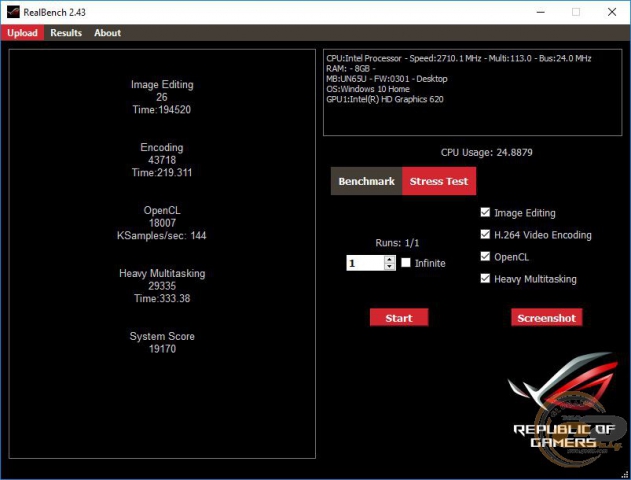
Task: Uncheck the Heavy Multitasking option
Action: click(x=485, y=279)
